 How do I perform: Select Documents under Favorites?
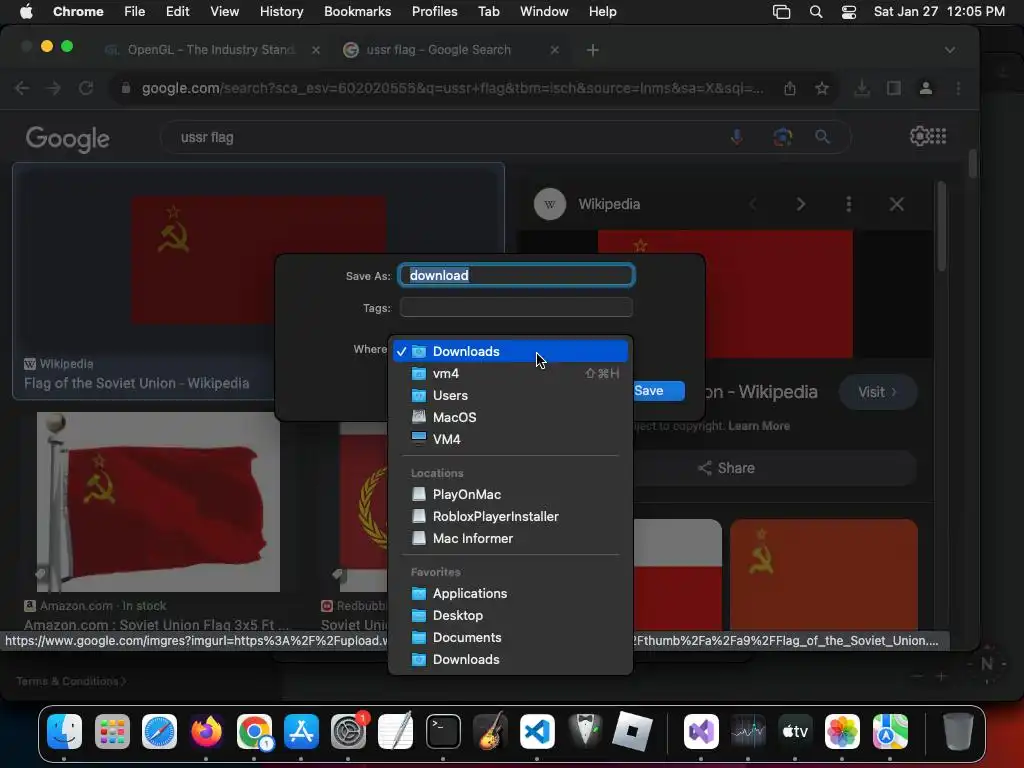tap(510, 637)
